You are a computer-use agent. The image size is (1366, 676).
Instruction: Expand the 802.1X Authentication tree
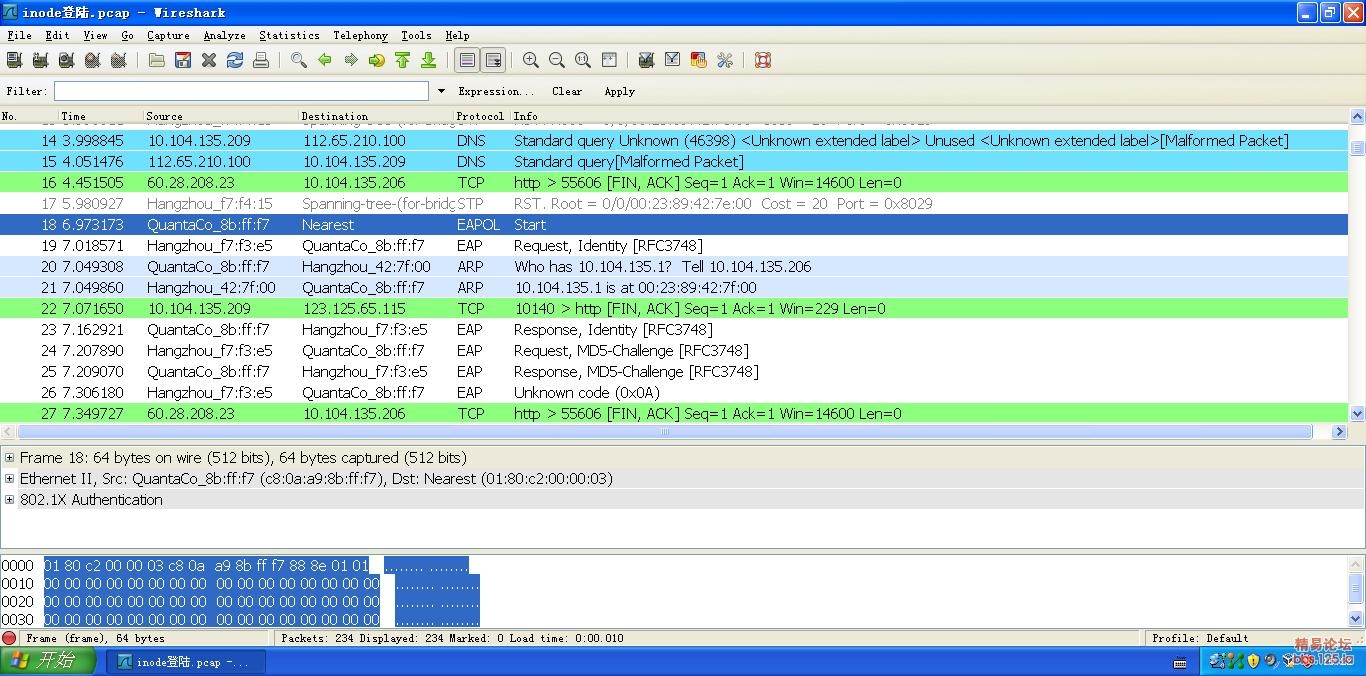pos(10,500)
